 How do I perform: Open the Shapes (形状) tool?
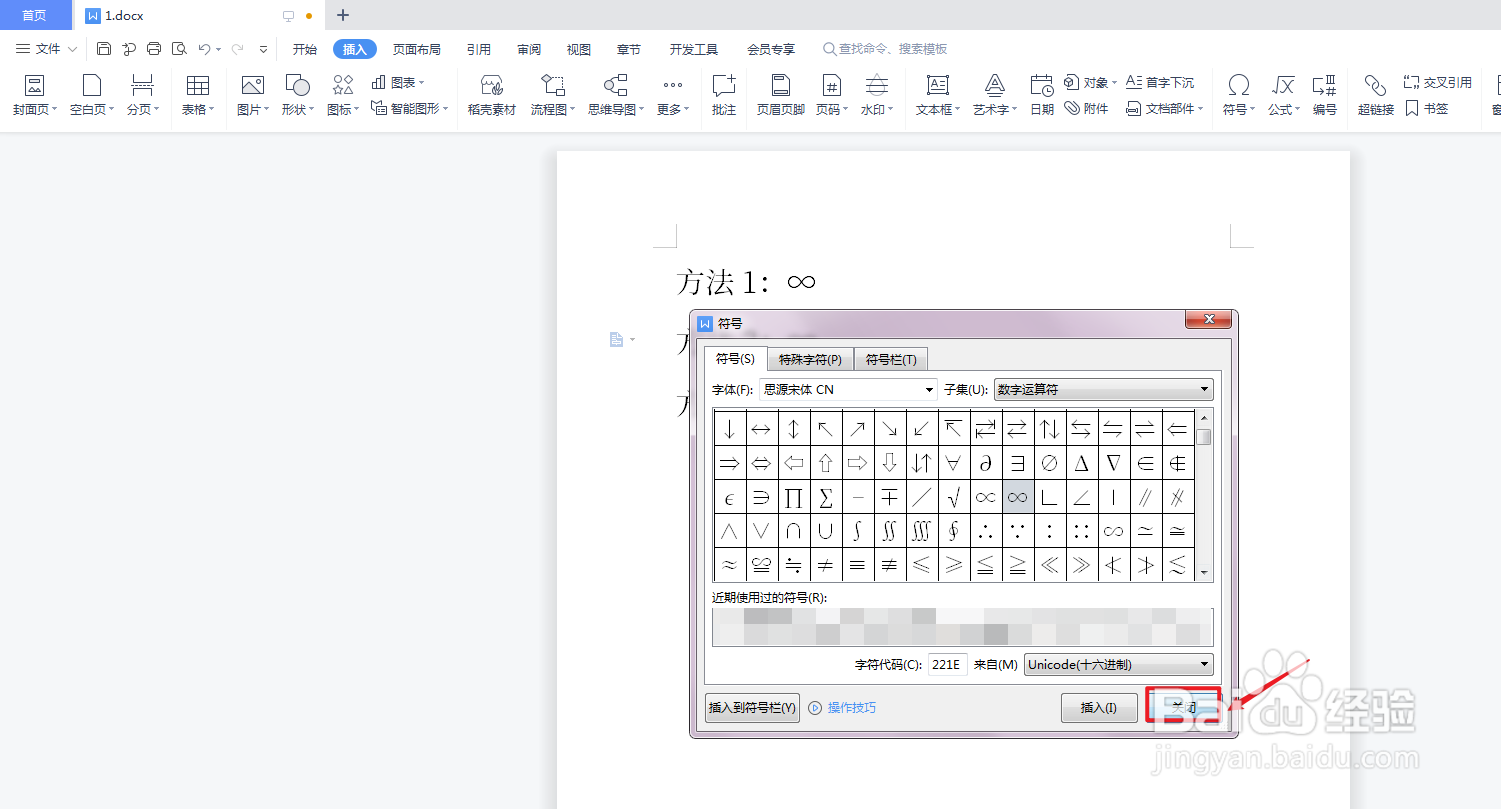(x=297, y=96)
